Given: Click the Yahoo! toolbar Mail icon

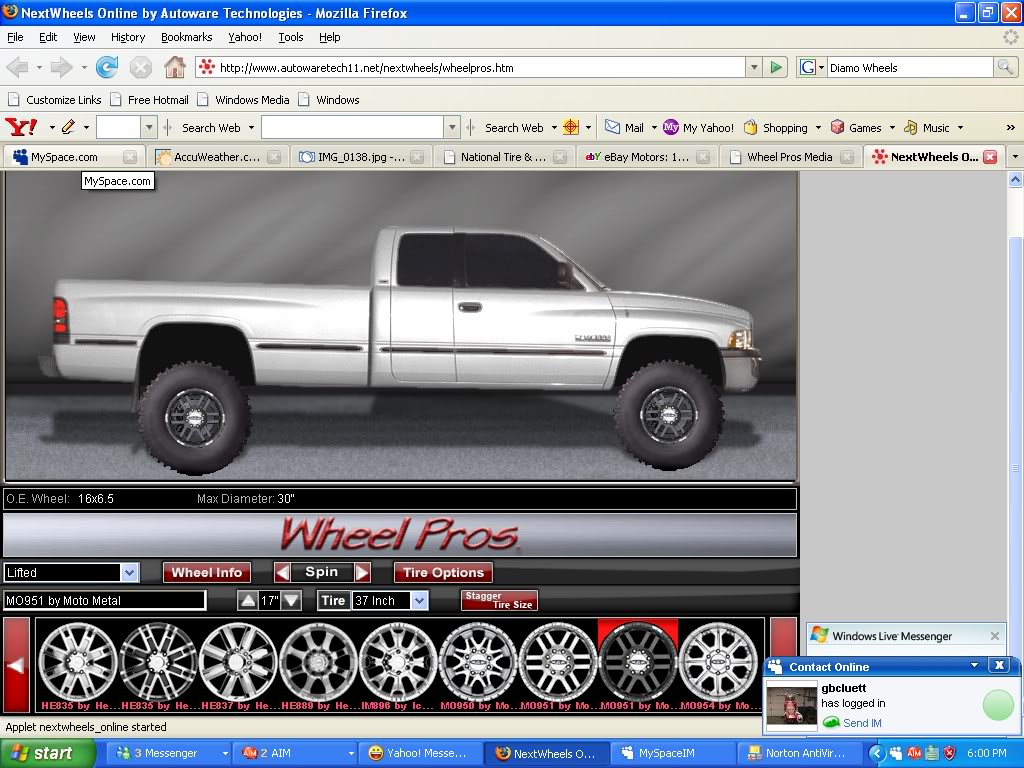Looking at the screenshot, I should [x=613, y=128].
